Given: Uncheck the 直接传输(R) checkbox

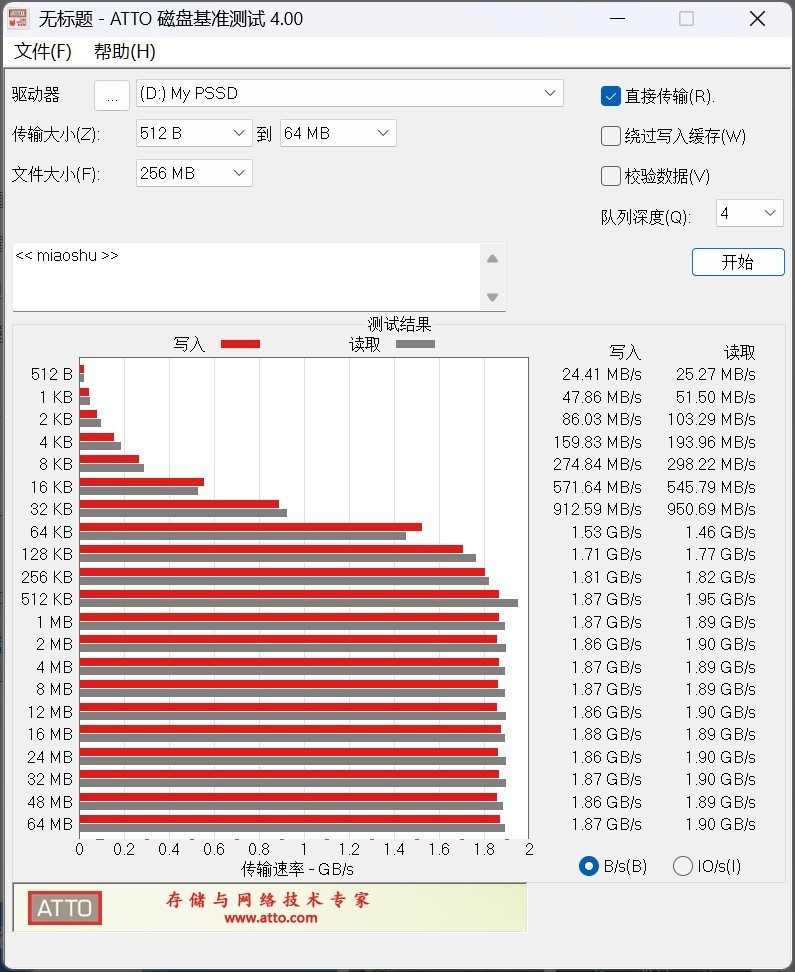Looking at the screenshot, I should [610, 96].
